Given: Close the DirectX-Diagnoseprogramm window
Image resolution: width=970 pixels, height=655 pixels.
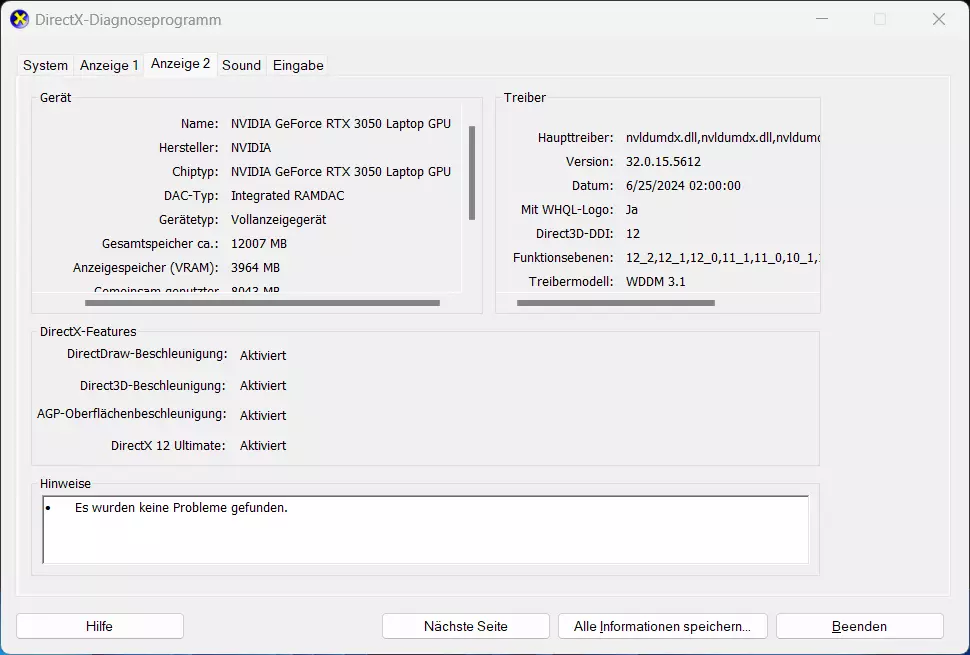Looking at the screenshot, I should point(938,19).
